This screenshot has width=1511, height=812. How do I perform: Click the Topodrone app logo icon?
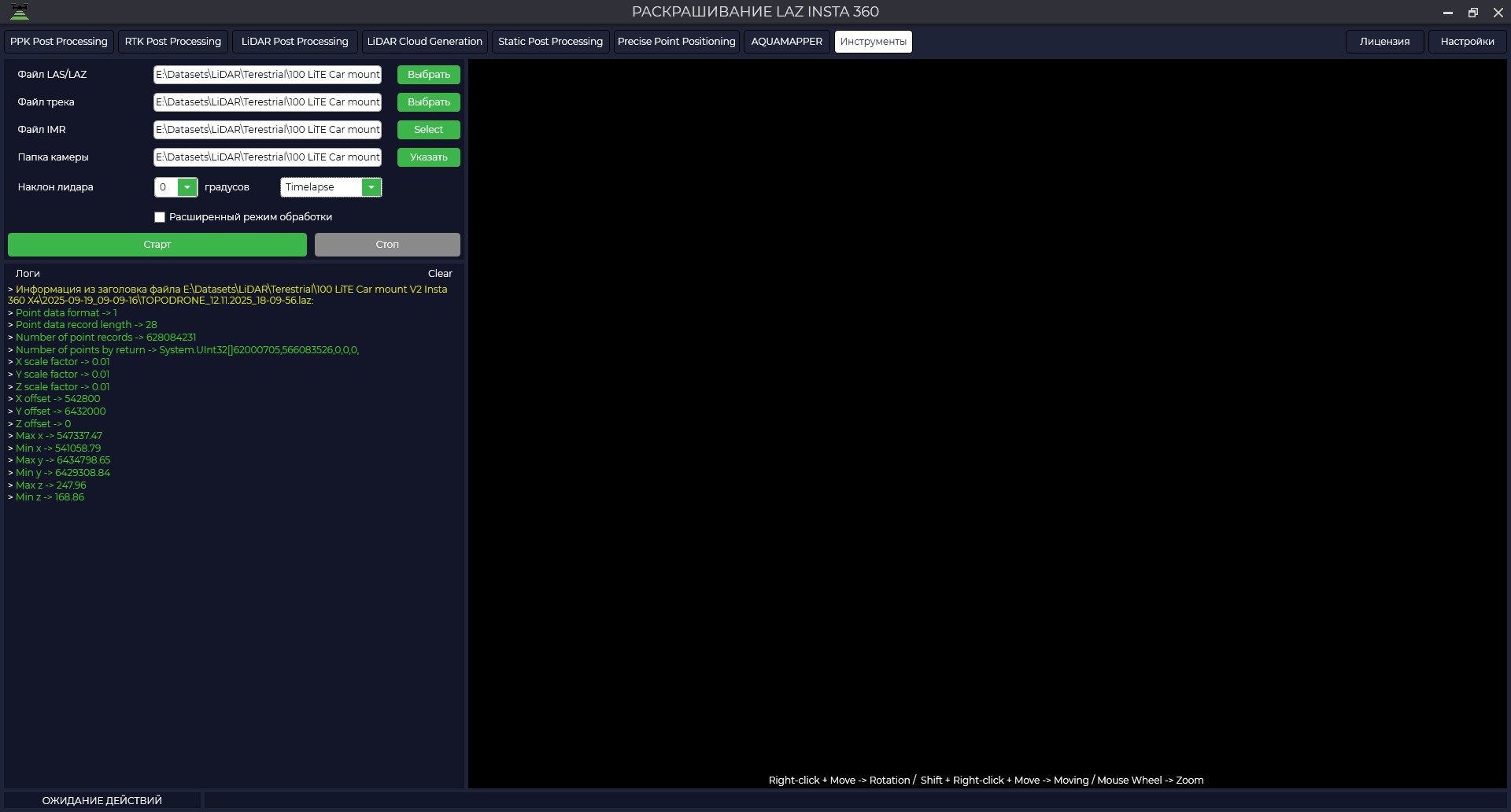pyautogui.click(x=20, y=12)
